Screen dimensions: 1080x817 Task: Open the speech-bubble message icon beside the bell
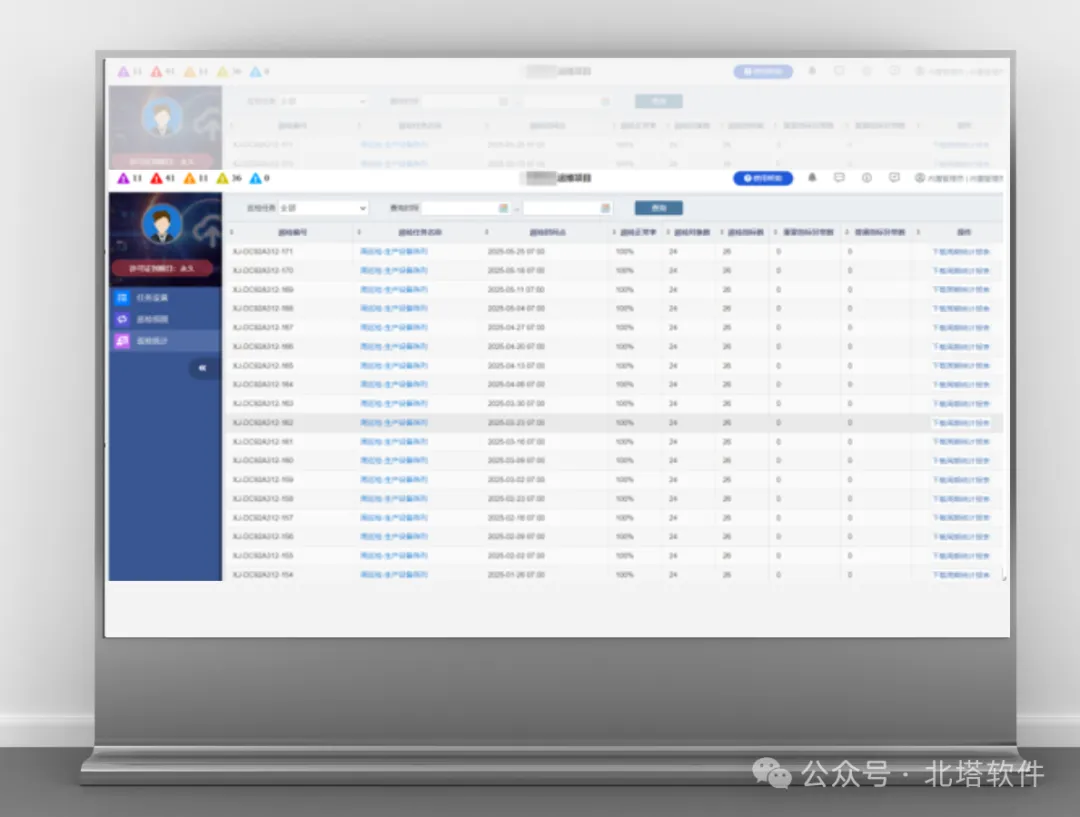(x=839, y=178)
